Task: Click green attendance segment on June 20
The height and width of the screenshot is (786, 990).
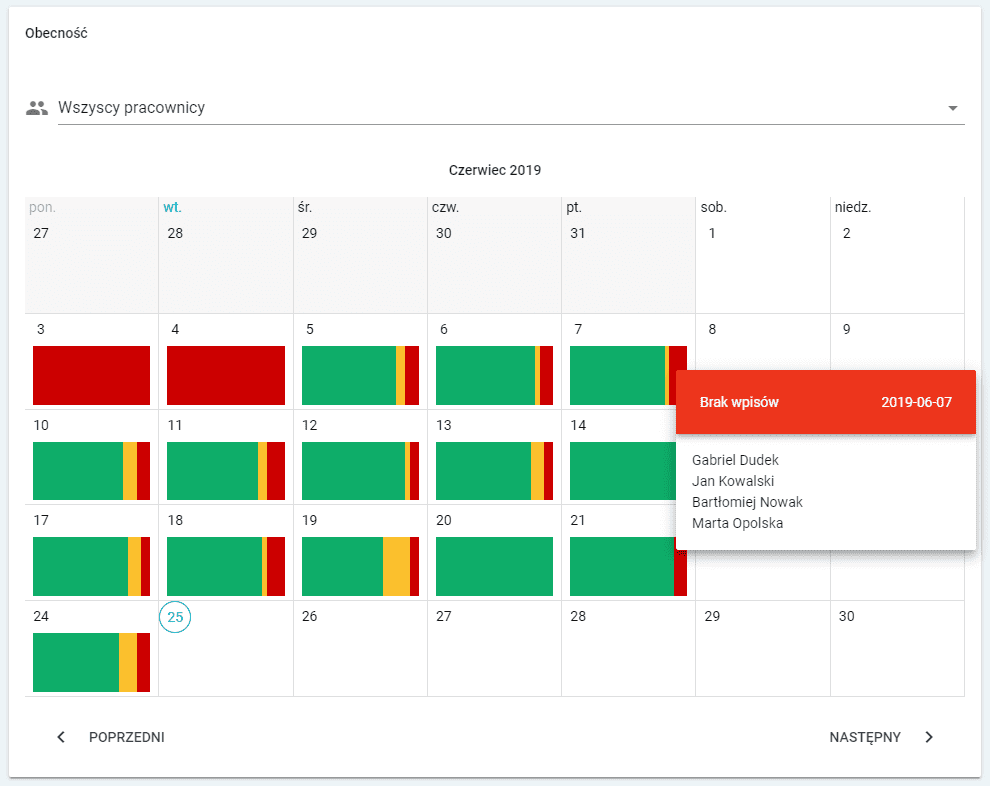Action: pyautogui.click(x=494, y=566)
